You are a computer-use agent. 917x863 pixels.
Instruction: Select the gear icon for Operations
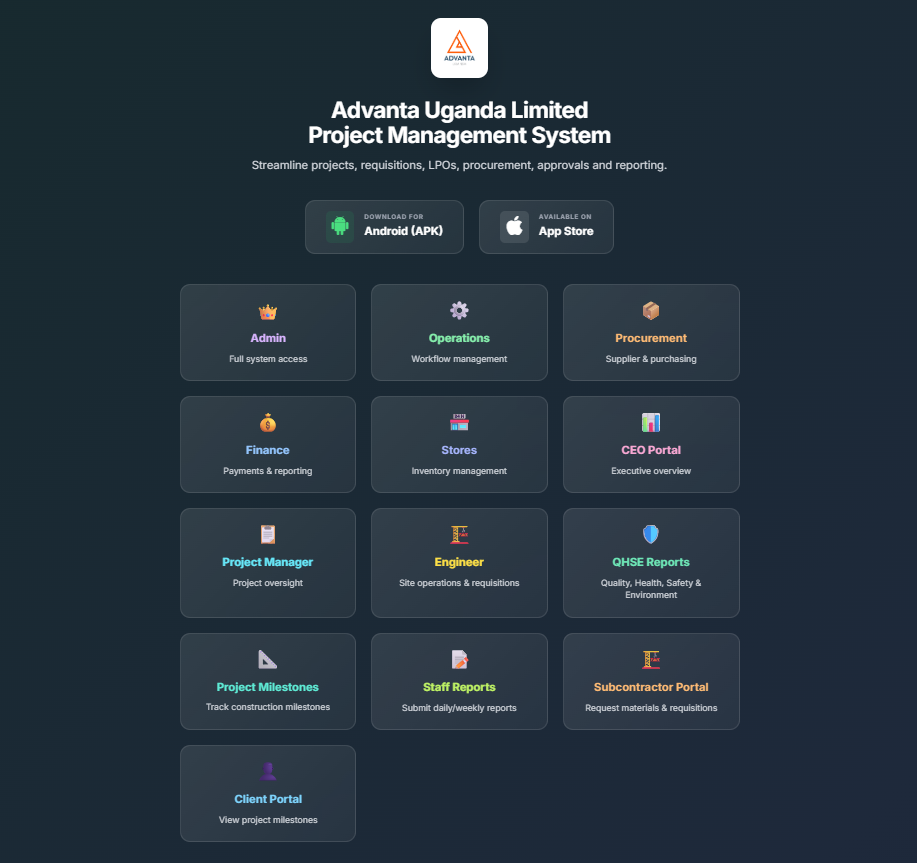point(459,310)
